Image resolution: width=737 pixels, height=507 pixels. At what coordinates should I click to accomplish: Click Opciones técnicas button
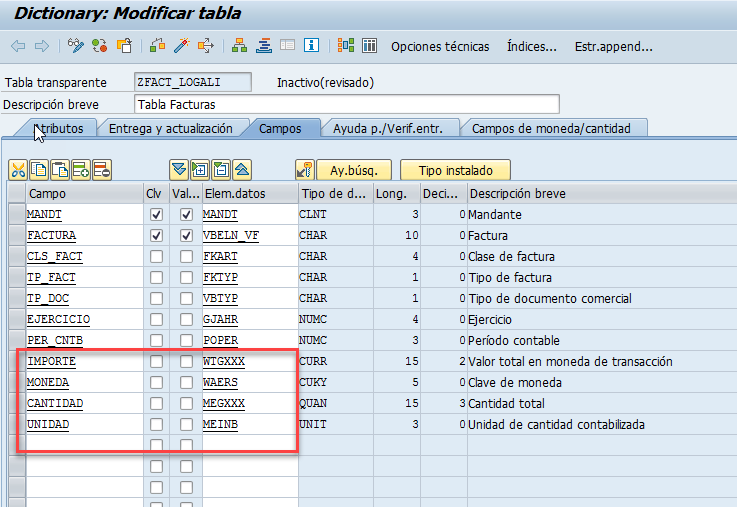point(440,47)
